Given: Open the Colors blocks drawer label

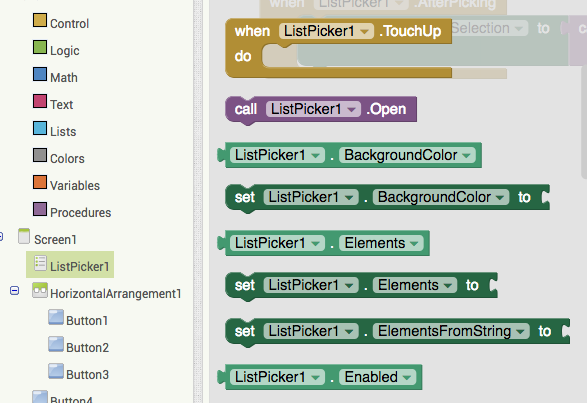Looking at the screenshot, I should (67, 158).
